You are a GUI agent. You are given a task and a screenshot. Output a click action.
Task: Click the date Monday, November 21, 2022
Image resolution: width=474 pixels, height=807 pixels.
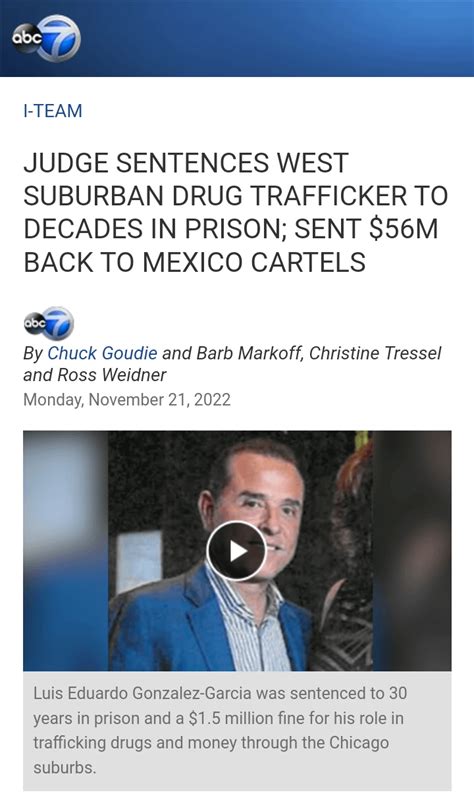click(x=127, y=400)
